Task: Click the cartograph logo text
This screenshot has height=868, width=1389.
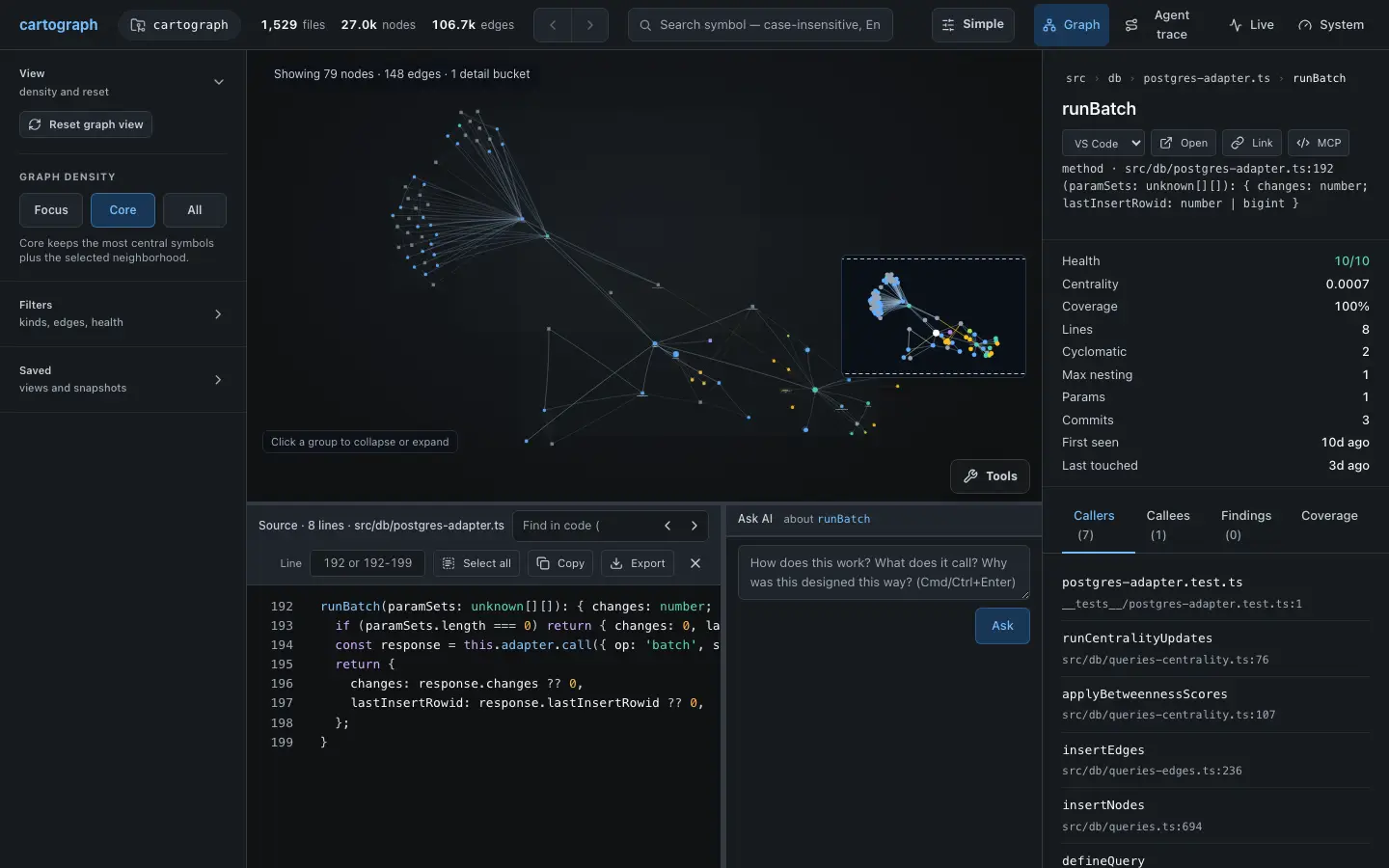Action: pos(59,25)
